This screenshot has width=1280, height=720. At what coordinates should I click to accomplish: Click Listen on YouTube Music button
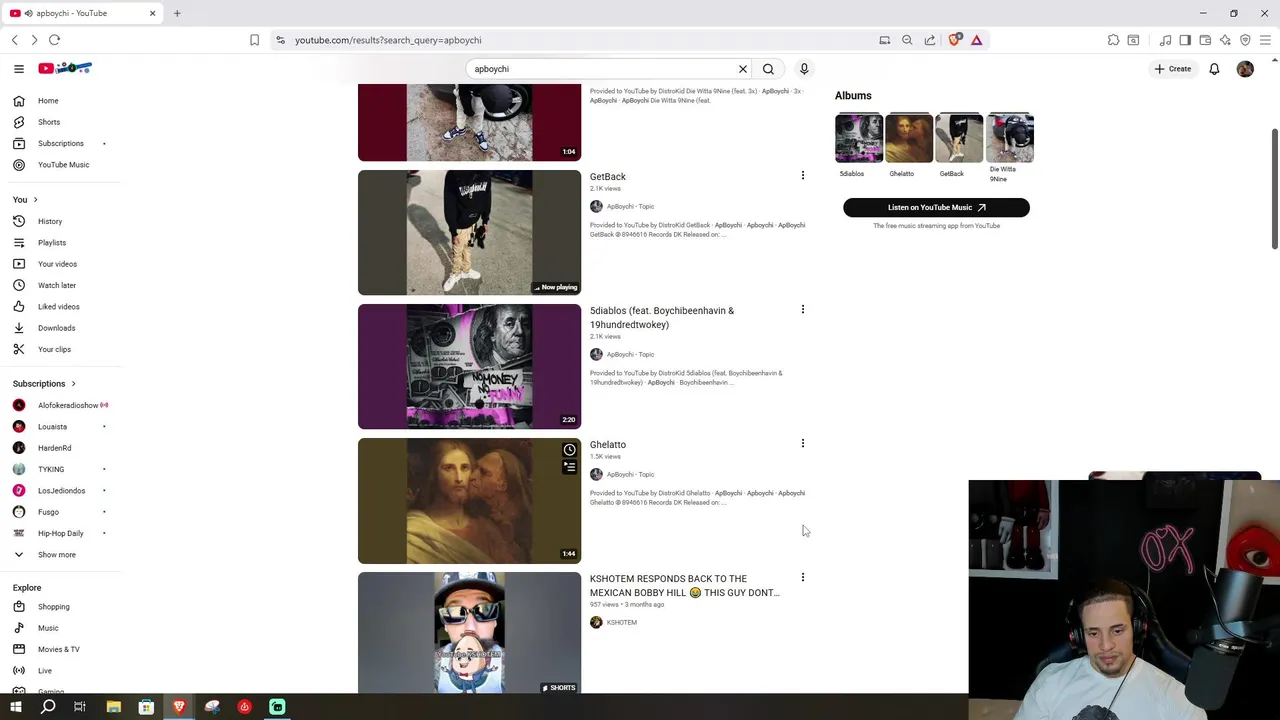936,207
